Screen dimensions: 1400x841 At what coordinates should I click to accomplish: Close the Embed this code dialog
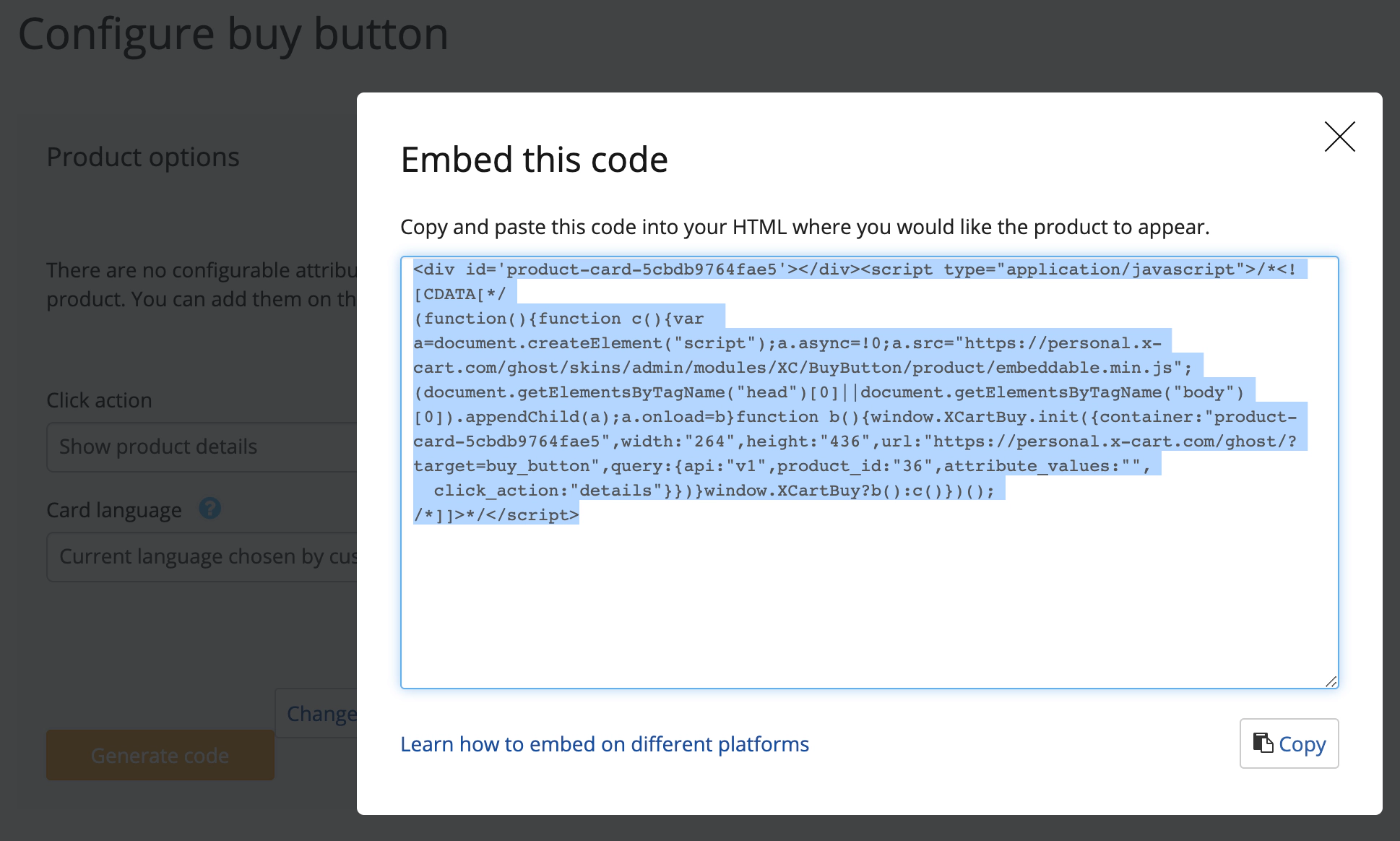1339,137
